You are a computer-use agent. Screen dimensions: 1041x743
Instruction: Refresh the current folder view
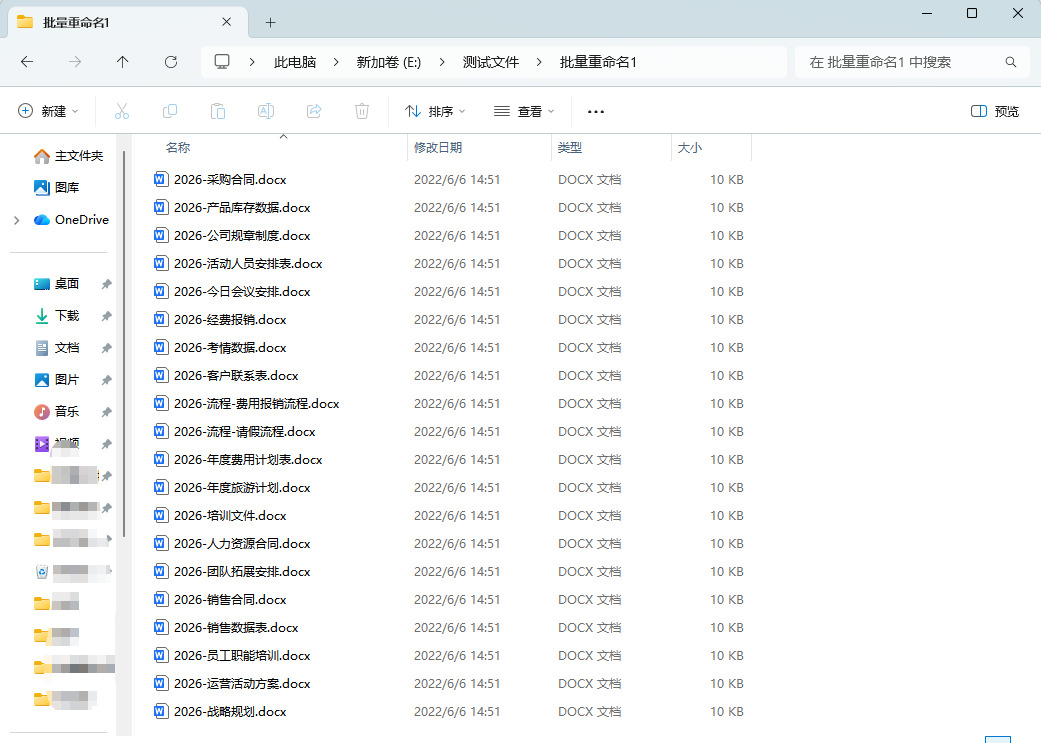pos(171,62)
